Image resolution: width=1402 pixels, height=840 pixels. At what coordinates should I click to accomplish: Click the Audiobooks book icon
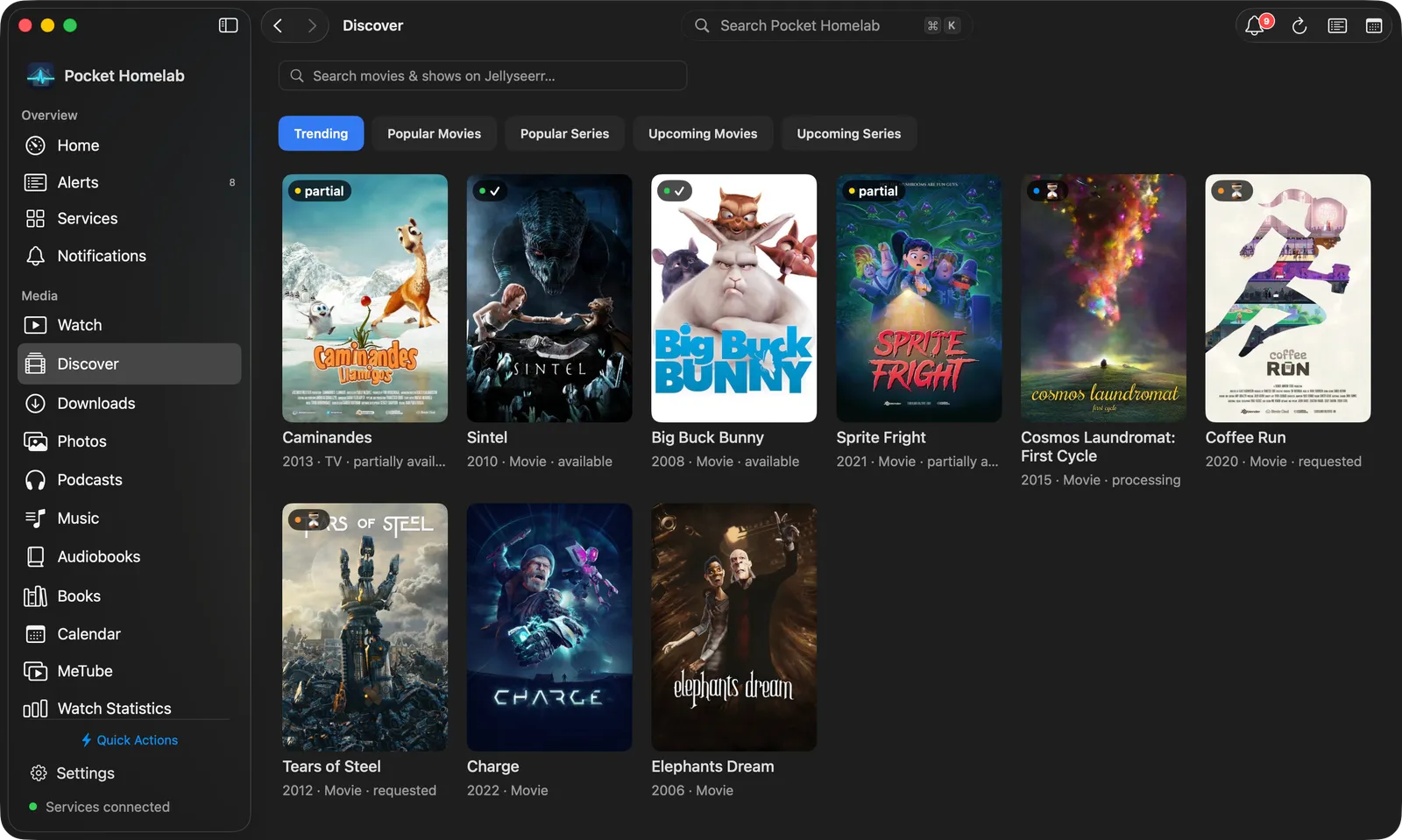[x=35, y=557]
